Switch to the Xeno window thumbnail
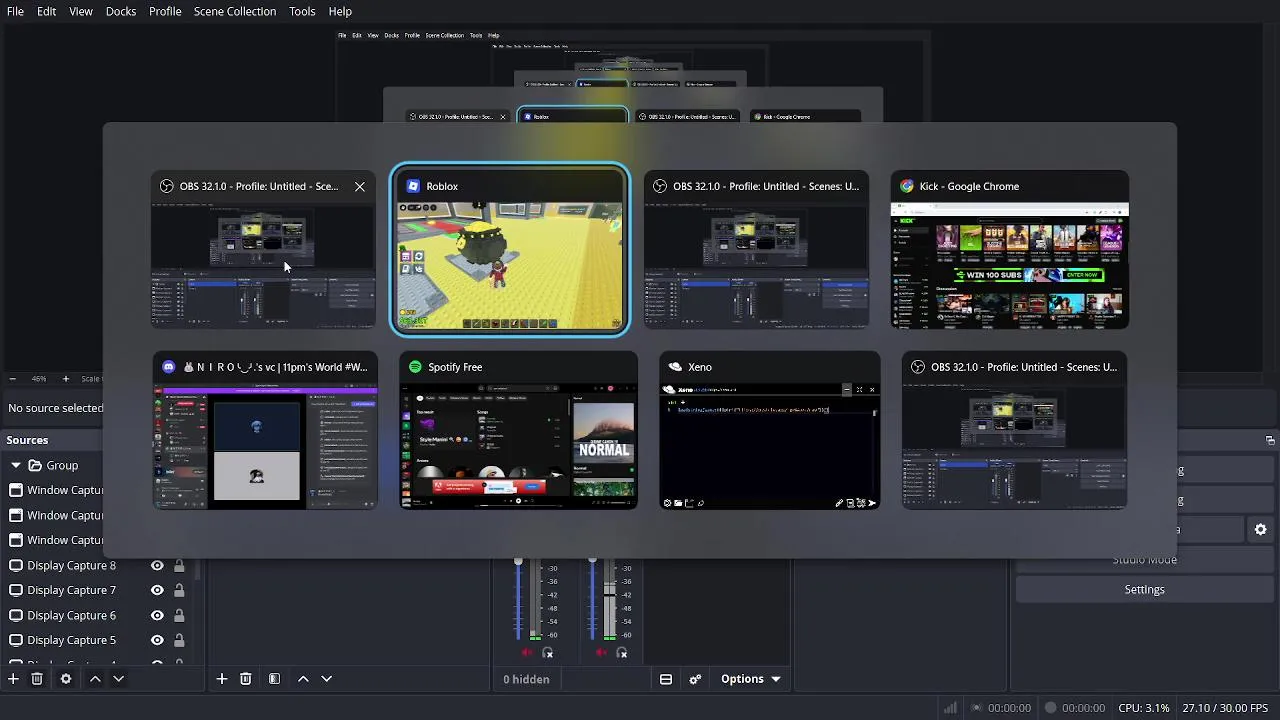The image size is (1280, 720). pos(770,430)
